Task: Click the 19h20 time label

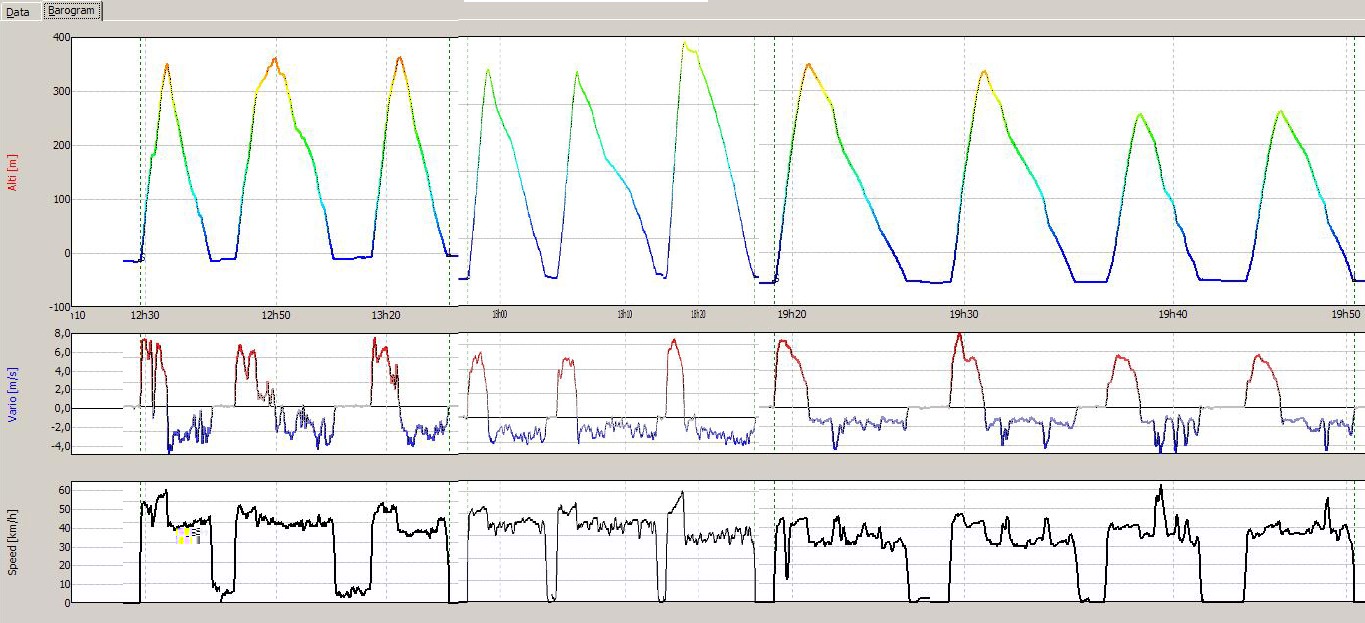Action: pos(790,315)
